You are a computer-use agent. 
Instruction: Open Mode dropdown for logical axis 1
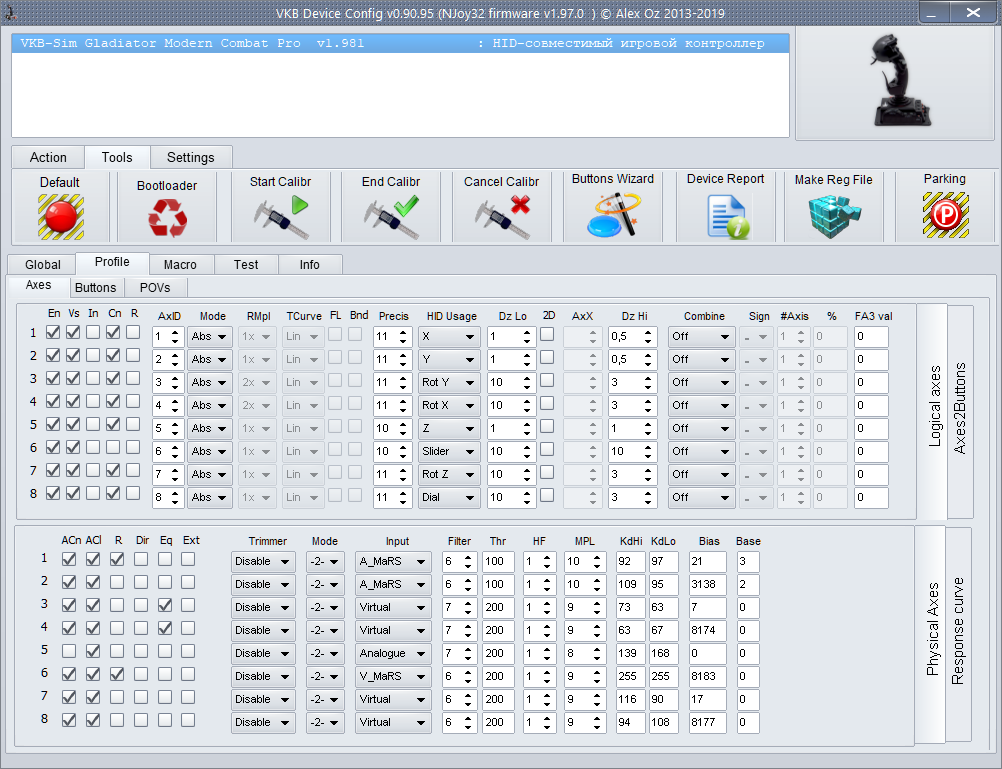(210, 337)
